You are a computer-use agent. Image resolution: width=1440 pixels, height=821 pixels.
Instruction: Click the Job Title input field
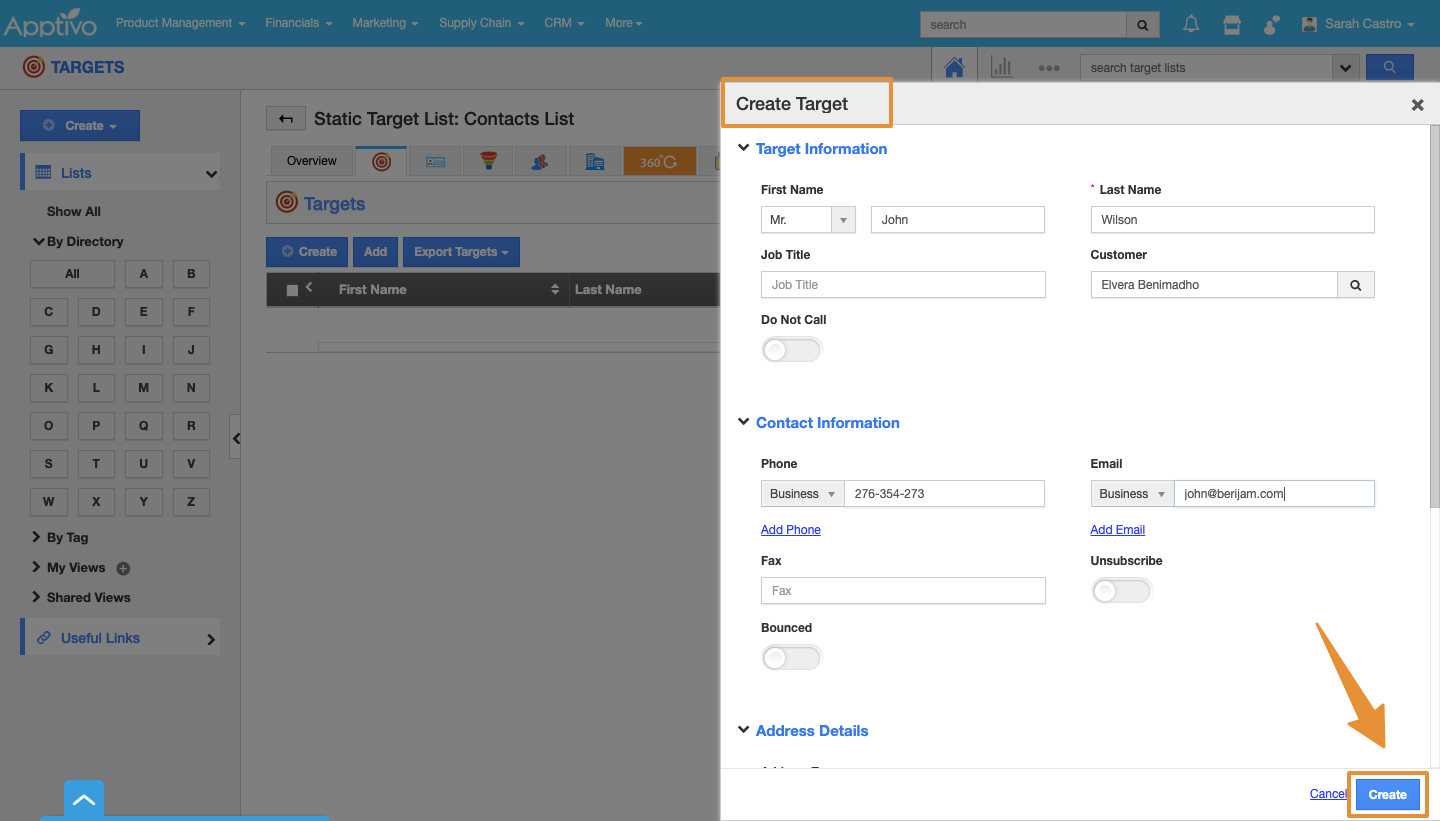903,285
